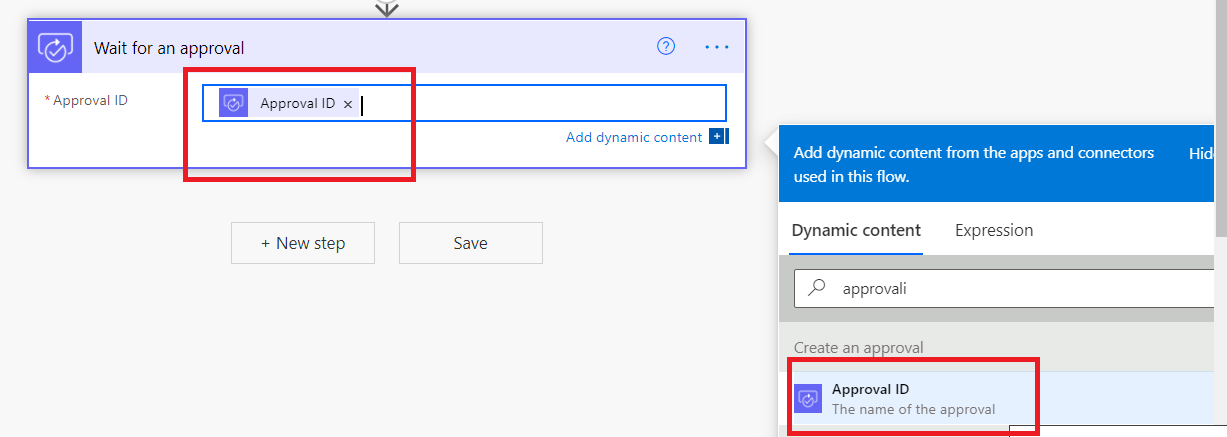1227x437 pixels.
Task: Switch to the Expression tab
Action: click(994, 230)
